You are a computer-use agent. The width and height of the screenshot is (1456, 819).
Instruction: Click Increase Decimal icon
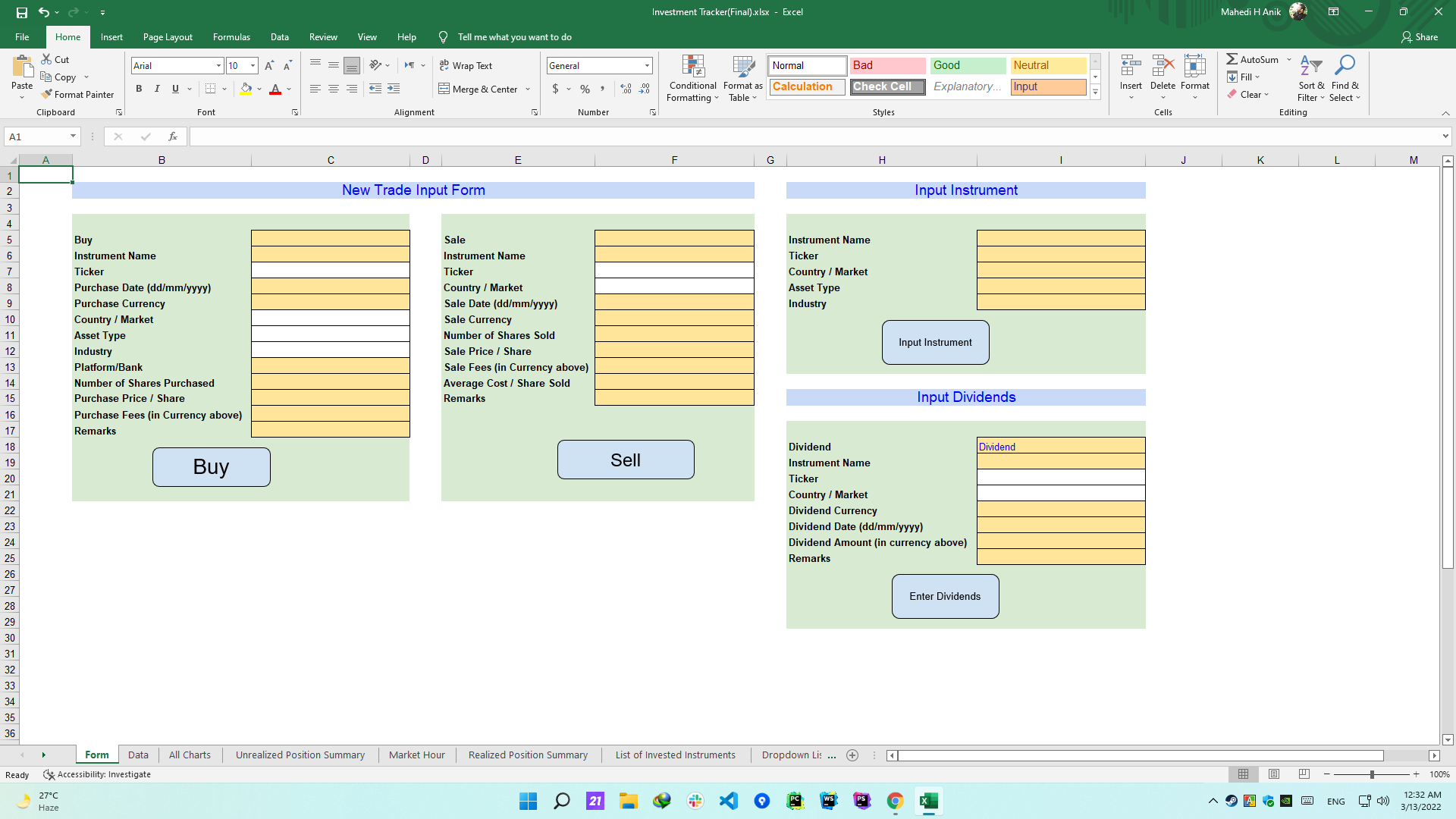626,89
